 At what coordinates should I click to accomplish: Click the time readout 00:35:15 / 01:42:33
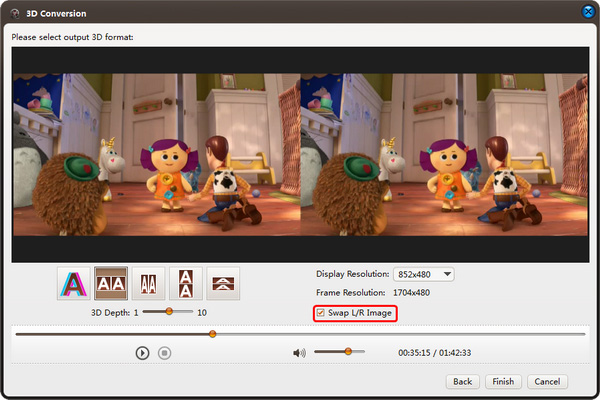tap(435, 353)
